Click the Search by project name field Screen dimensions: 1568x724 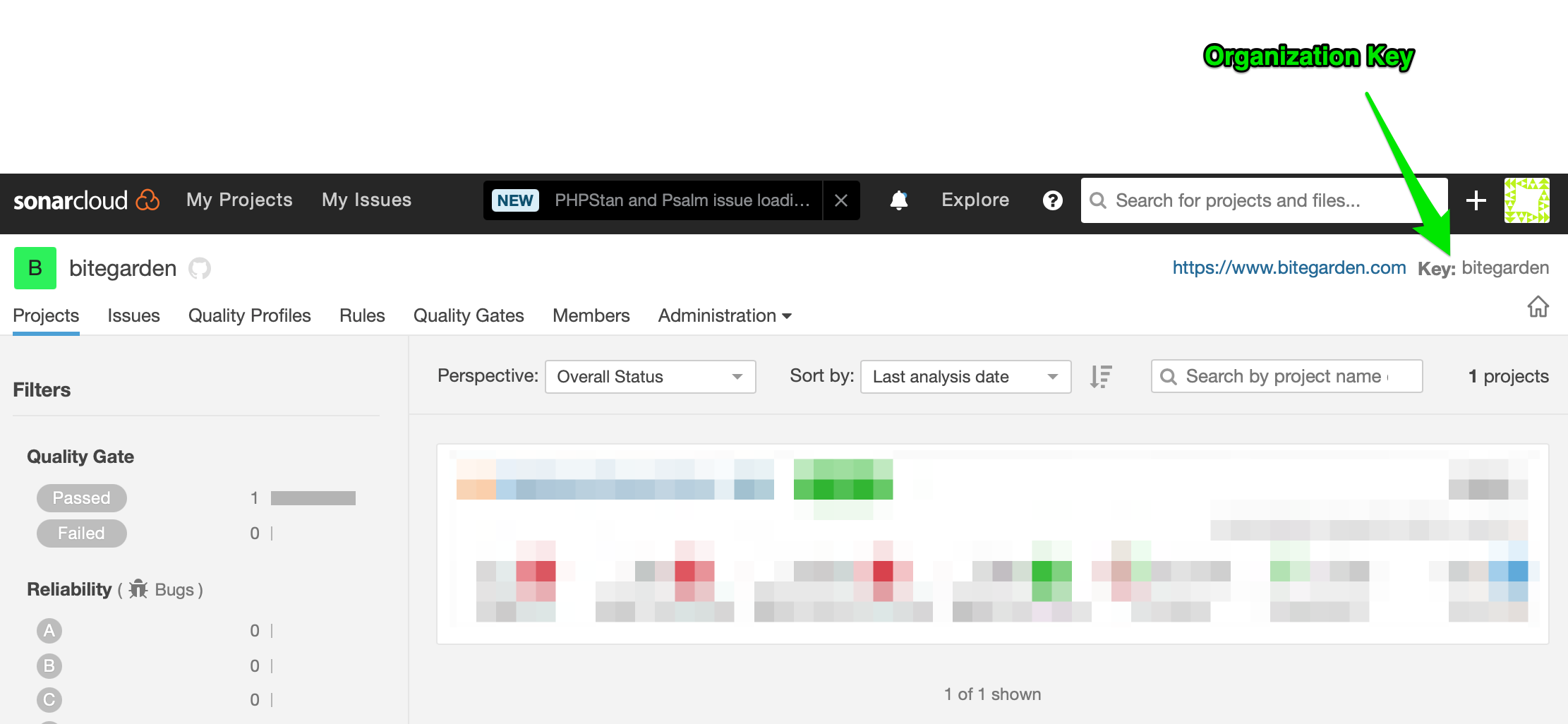[x=1286, y=376]
